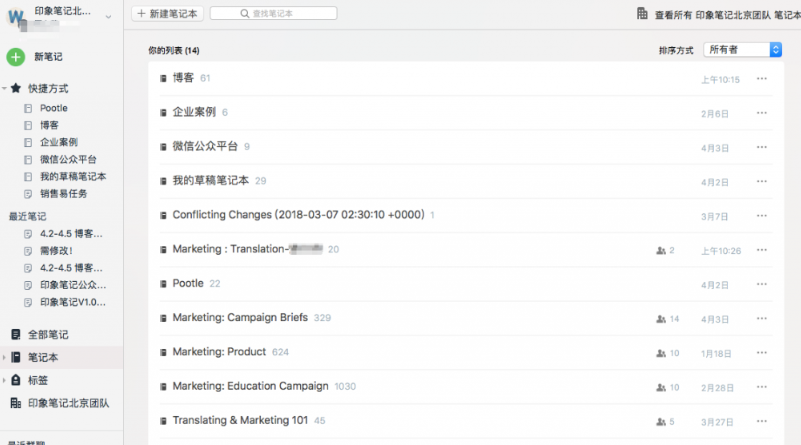Open the Marketing: Education Campaign notebook
Image resolution: width=801 pixels, height=445 pixels.
pyautogui.click(x=250, y=386)
